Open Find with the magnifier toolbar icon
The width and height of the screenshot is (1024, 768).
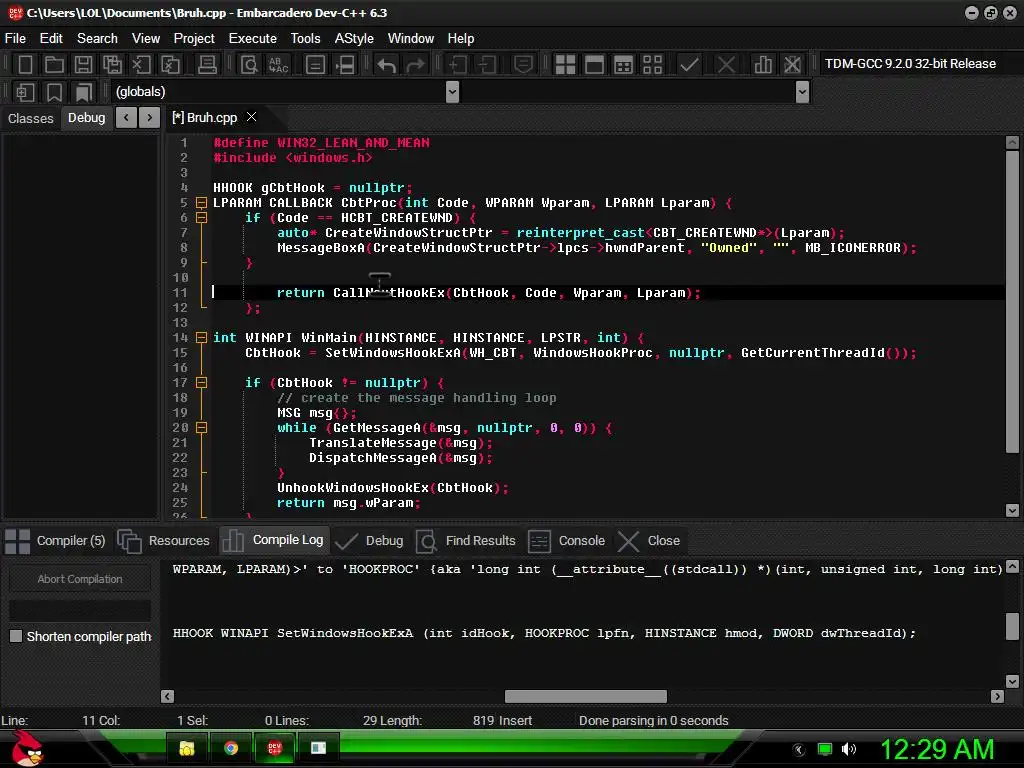[249, 64]
